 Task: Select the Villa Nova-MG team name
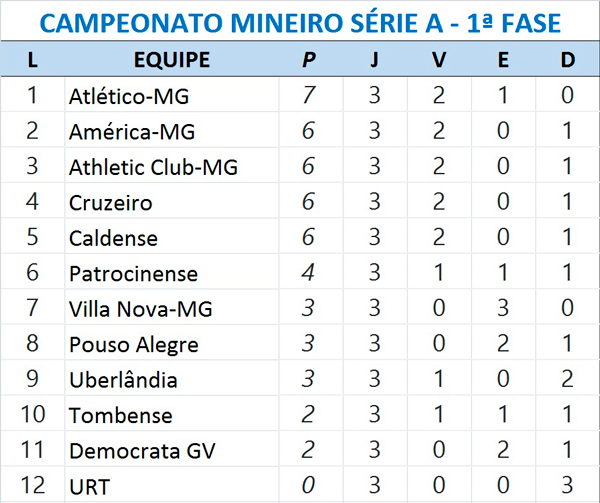140,309
